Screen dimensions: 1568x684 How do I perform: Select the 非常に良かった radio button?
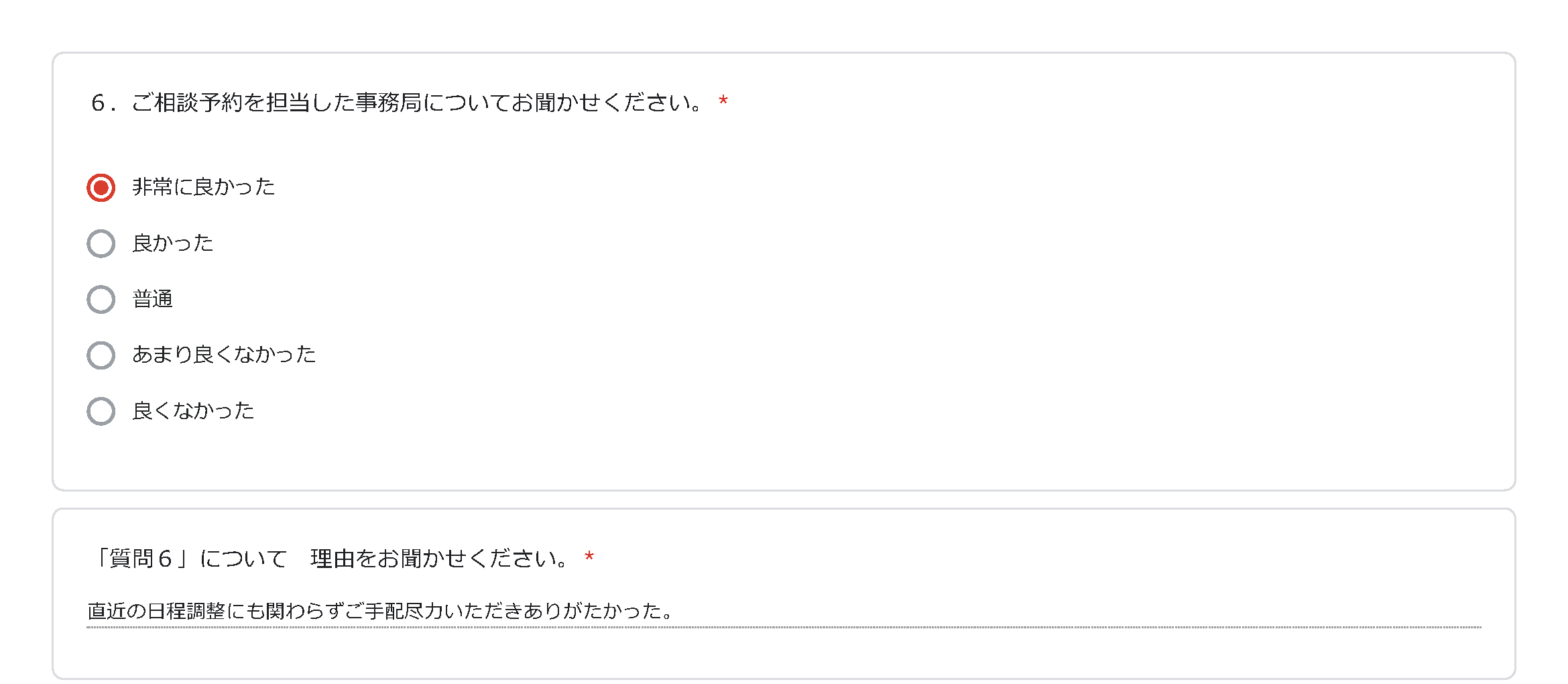101,188
